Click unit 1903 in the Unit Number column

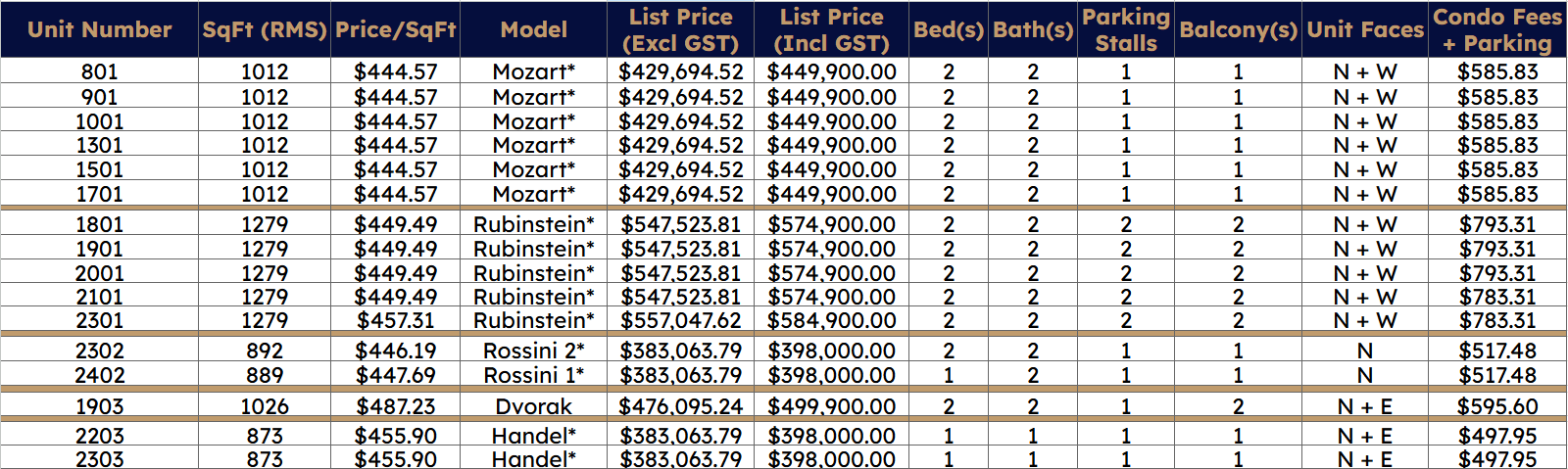tap(99, 406)
